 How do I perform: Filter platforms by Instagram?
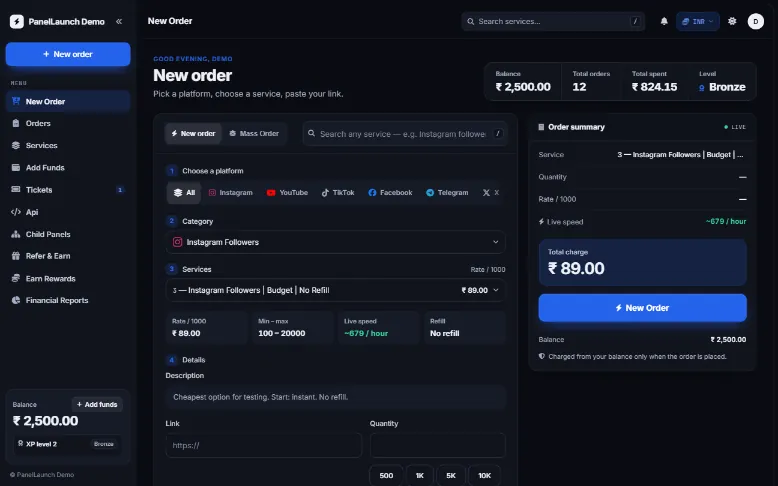(231, 193)
